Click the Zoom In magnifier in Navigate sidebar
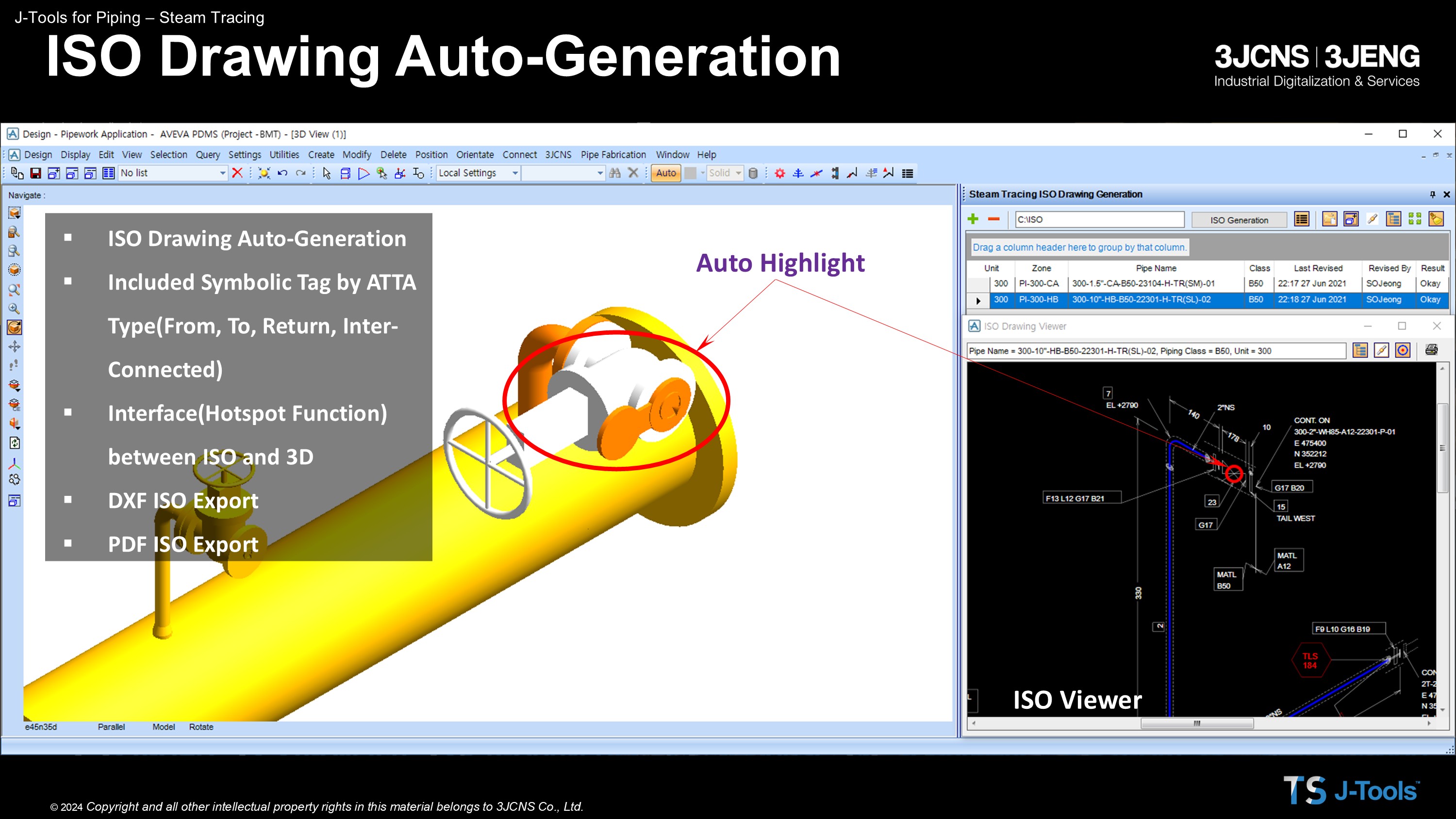The image size is (1456, 819). click(x=14, y=309)
